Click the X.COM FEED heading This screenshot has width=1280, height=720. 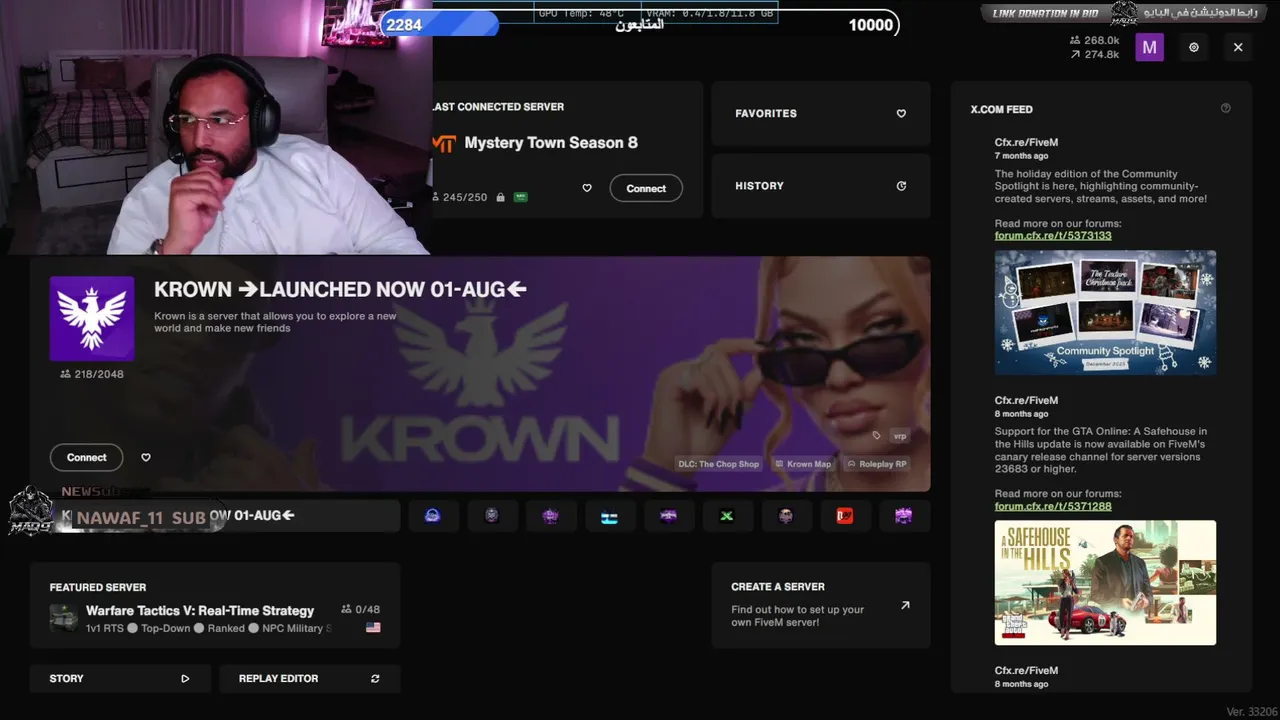click(x=1002, y=109)
